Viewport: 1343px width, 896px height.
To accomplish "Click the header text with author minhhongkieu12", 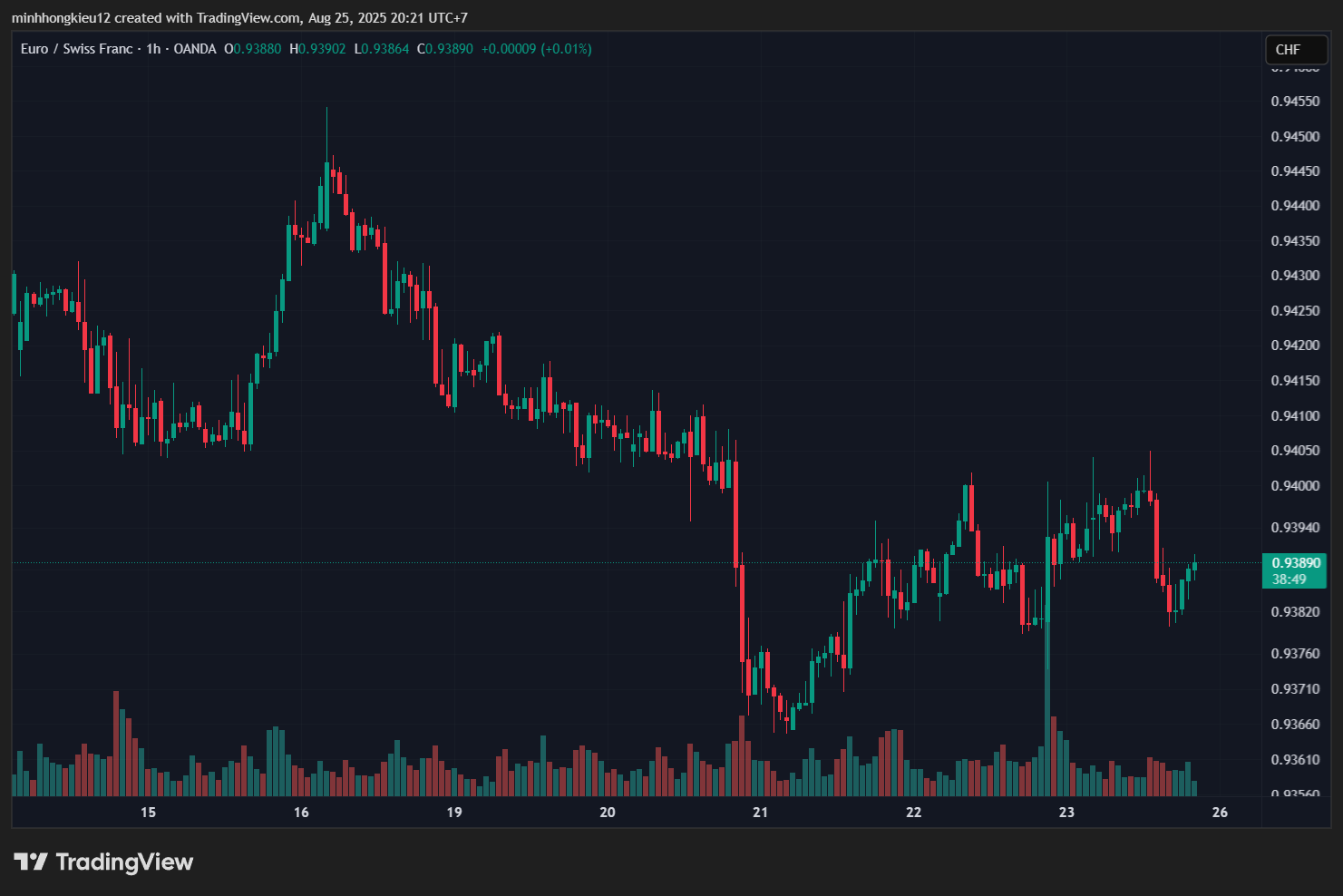I will pos(239,17).
